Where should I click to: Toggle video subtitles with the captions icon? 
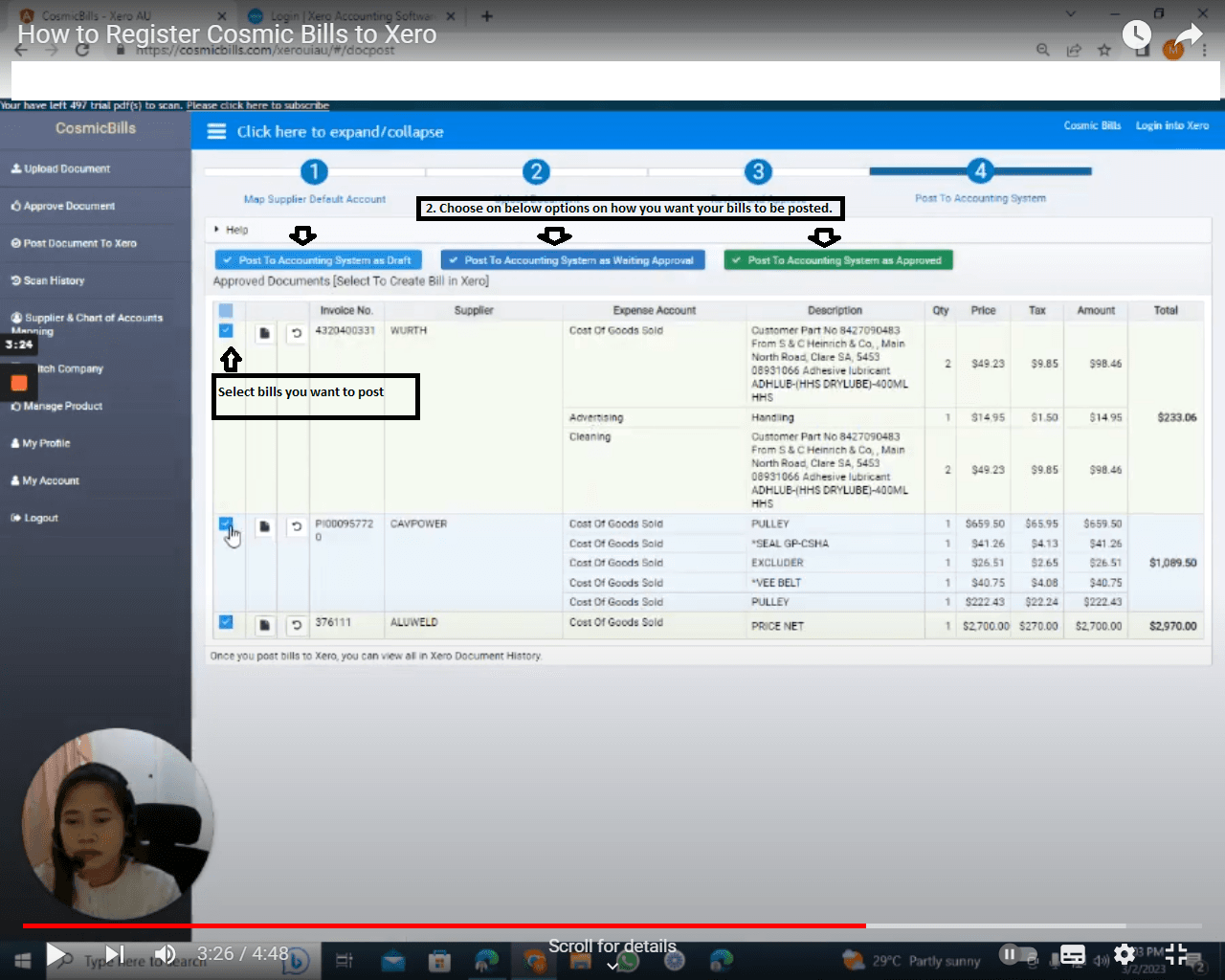1073,954
